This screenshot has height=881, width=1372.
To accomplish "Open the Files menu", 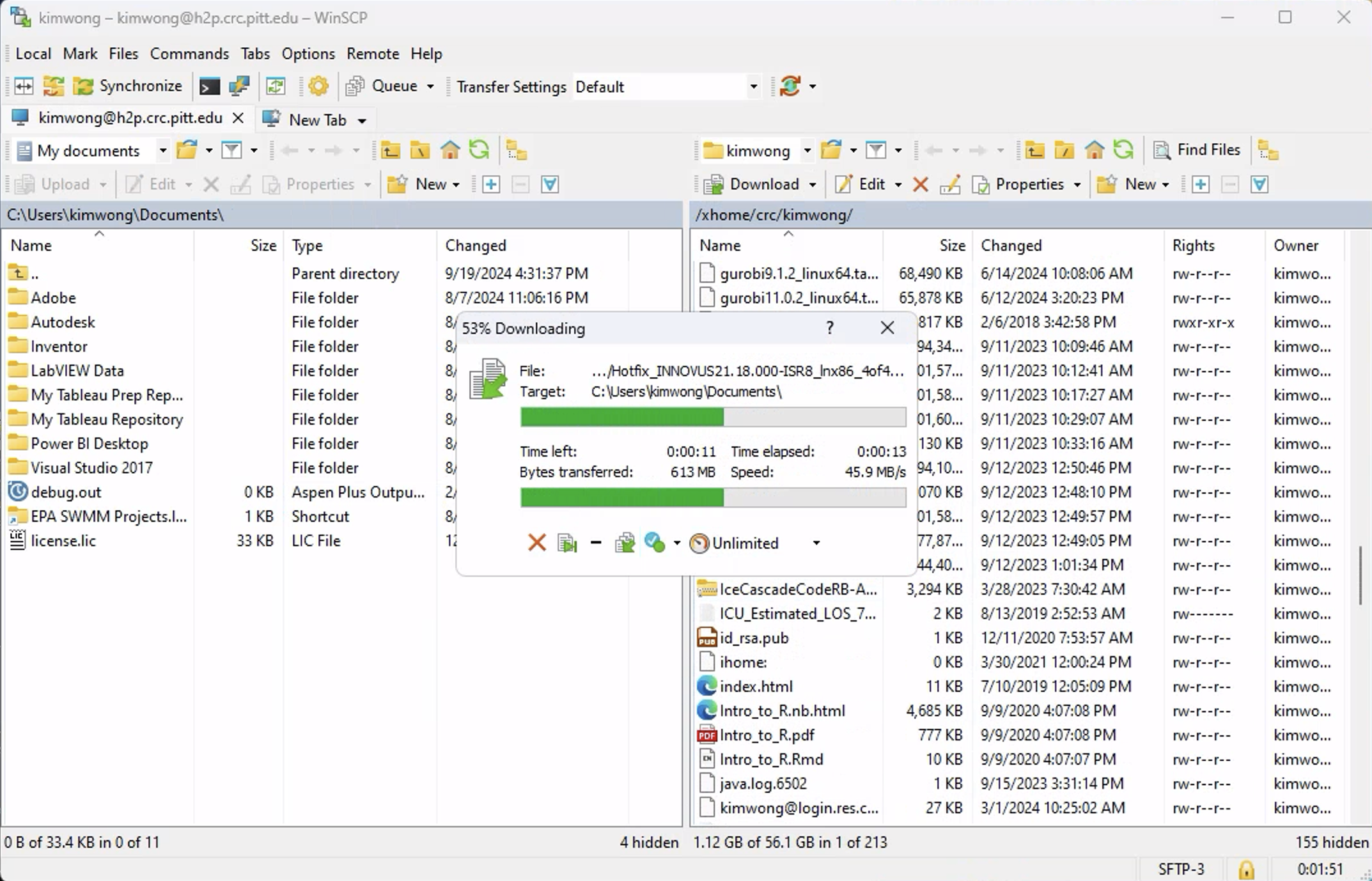I will point(123,54).
